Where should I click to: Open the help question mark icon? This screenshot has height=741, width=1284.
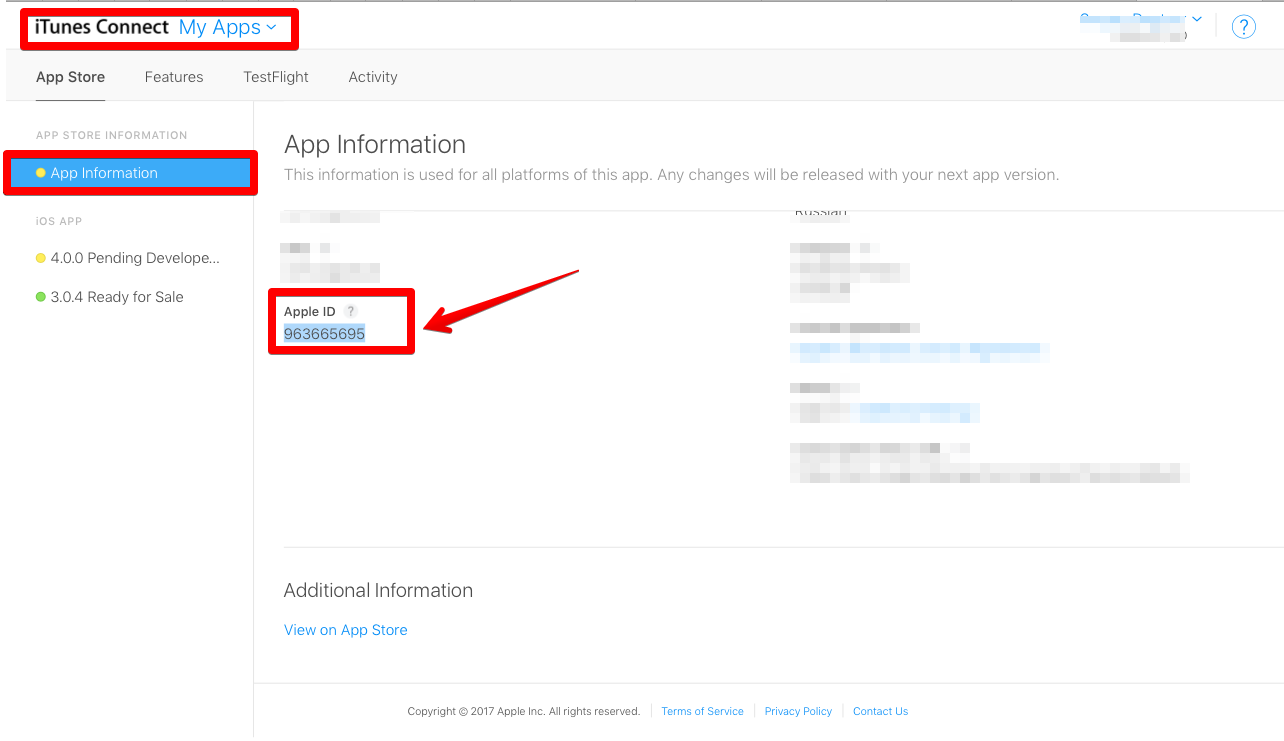click(x=1243, y=27)
